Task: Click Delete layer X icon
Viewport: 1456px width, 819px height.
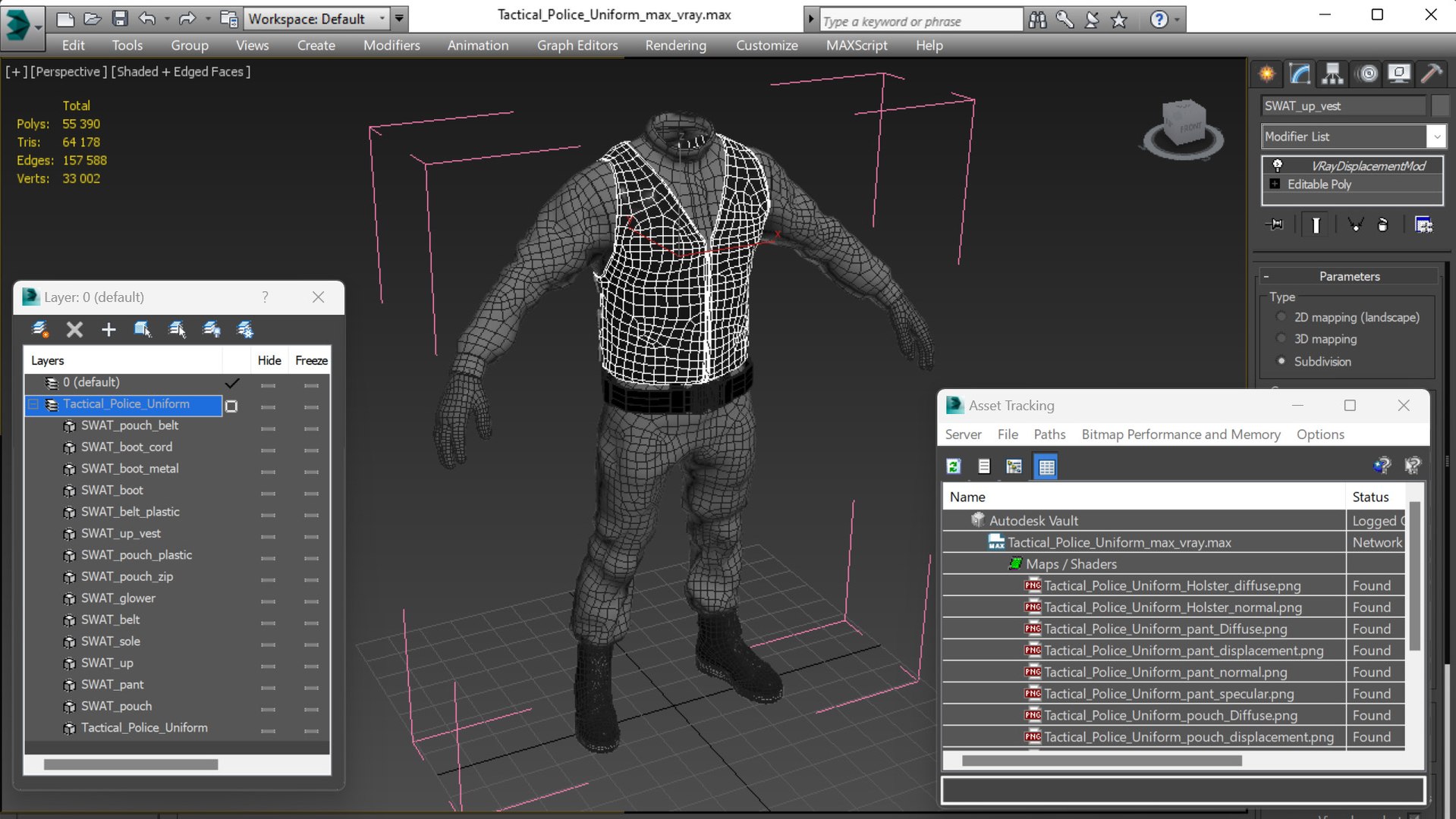Action: click(x=74, y=329)
